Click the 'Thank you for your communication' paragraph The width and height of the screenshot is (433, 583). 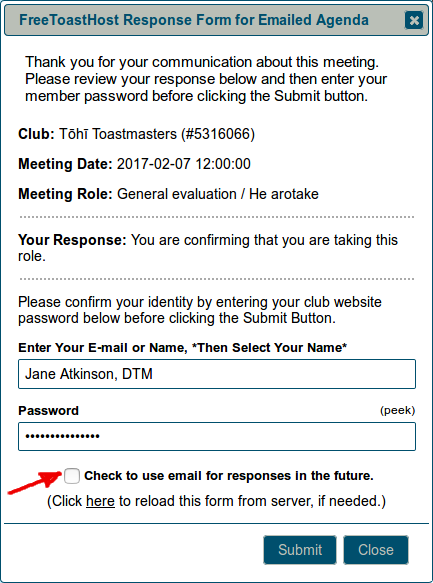click(206, 79)
